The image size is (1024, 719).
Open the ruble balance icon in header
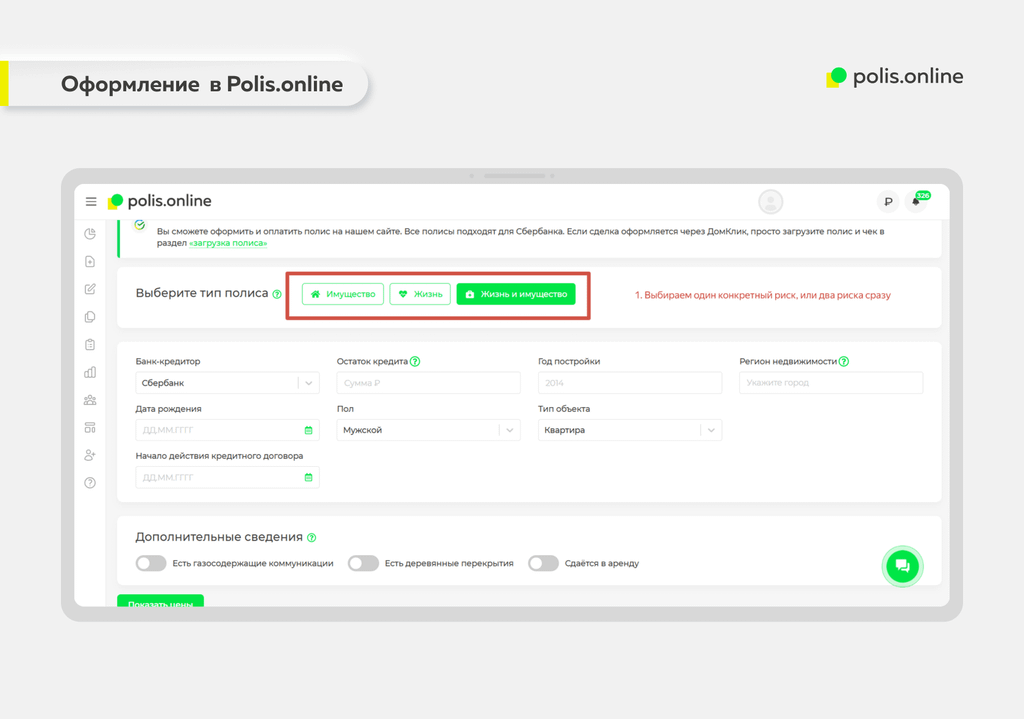(x=887, y=202)
